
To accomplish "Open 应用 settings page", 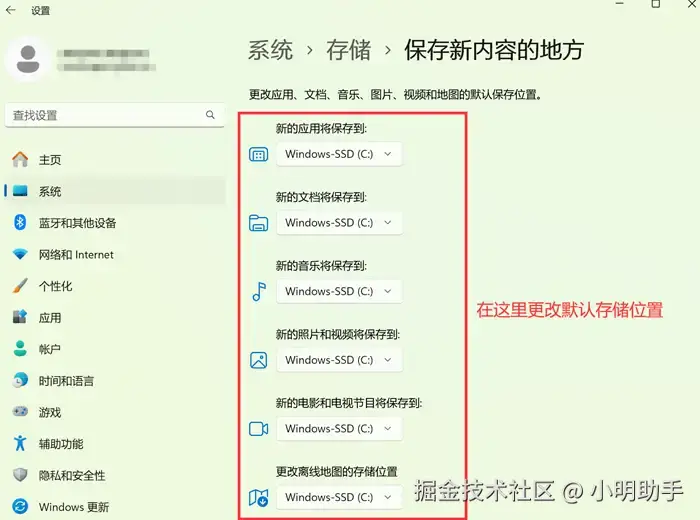I will click(115, 318).
